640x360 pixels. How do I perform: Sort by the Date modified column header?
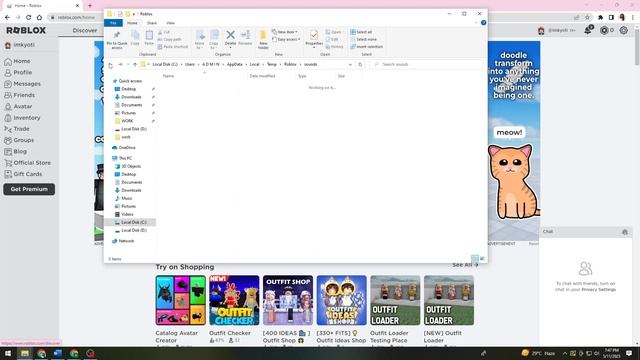point(262,76)
